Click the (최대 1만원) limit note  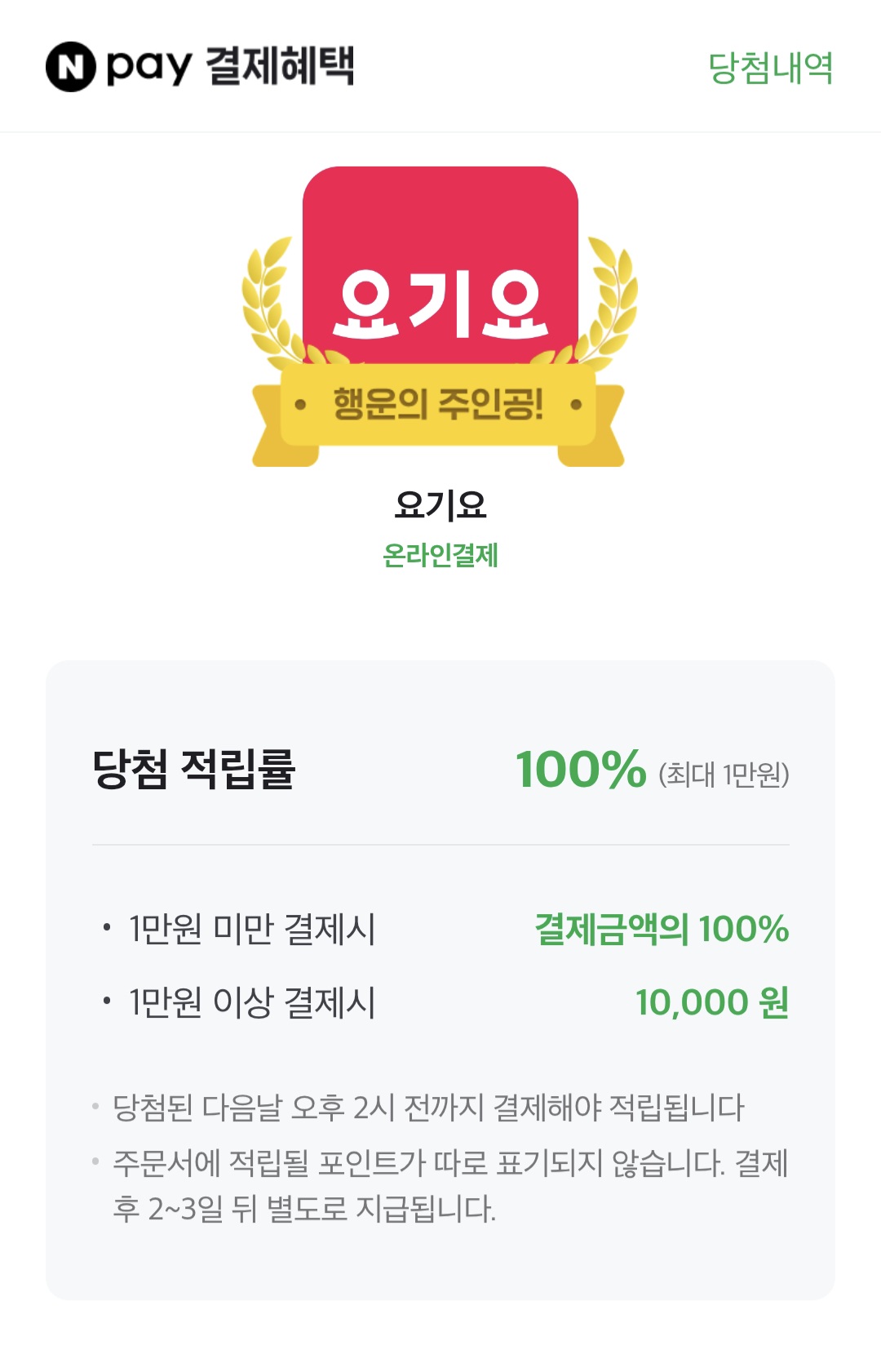[724, 774]
